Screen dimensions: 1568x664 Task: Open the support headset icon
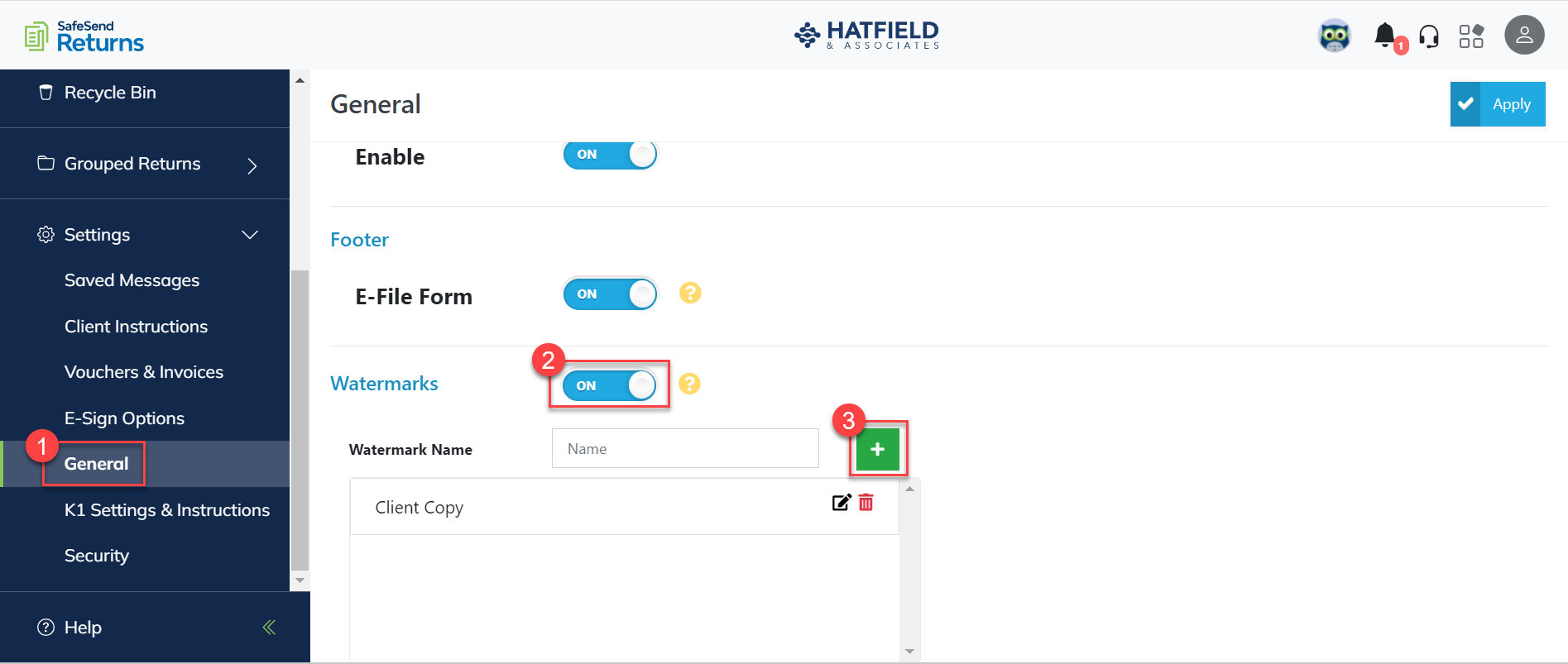[1429, 35]
